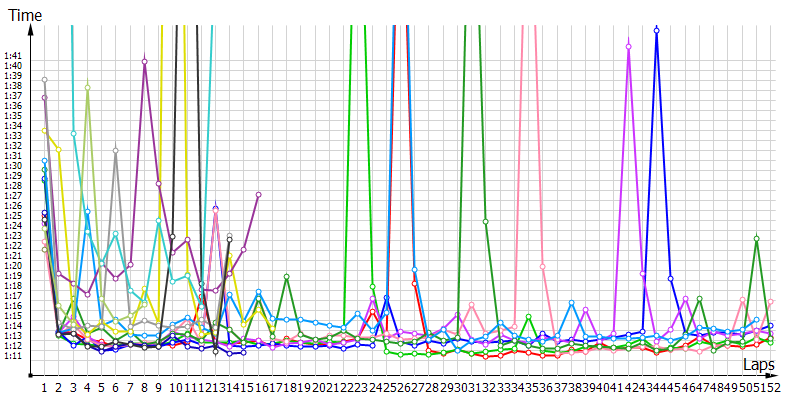Select the green data point at lap 32

pyautogui.click(x=486, y=221)
